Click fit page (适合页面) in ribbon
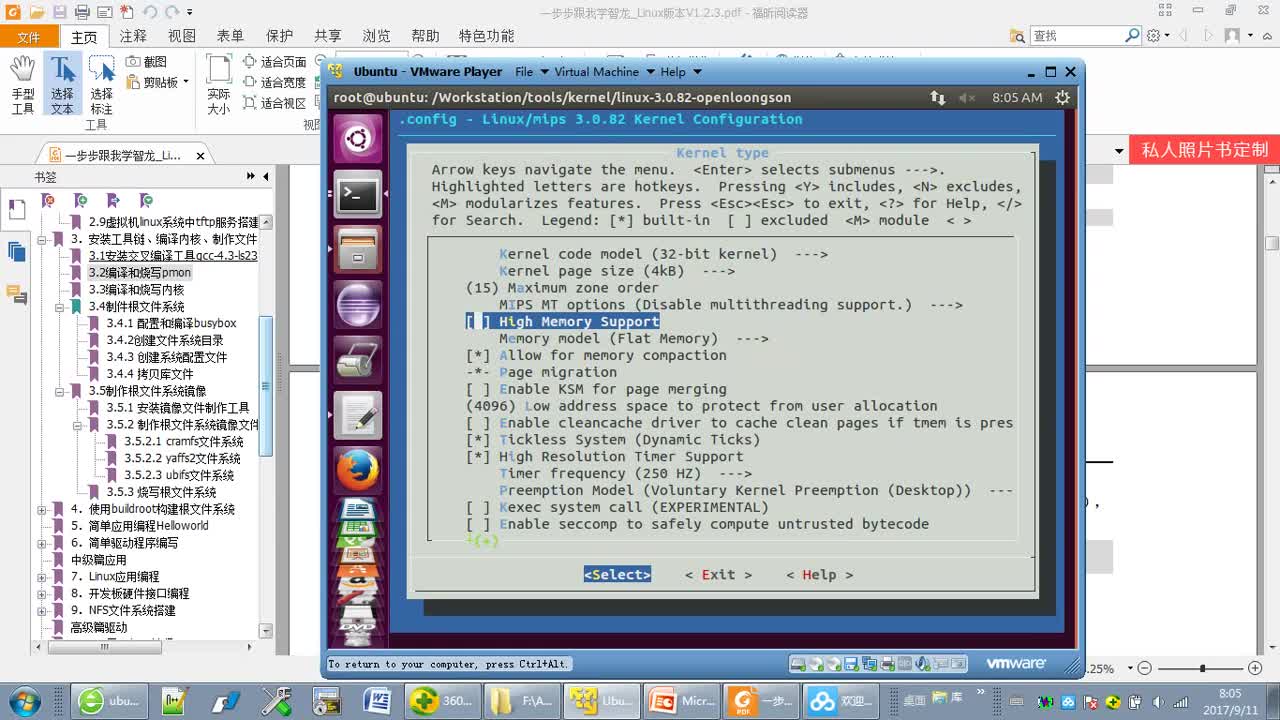This screenshot has height=720, width=1280. pyautogui.click(x=274, y=62)
